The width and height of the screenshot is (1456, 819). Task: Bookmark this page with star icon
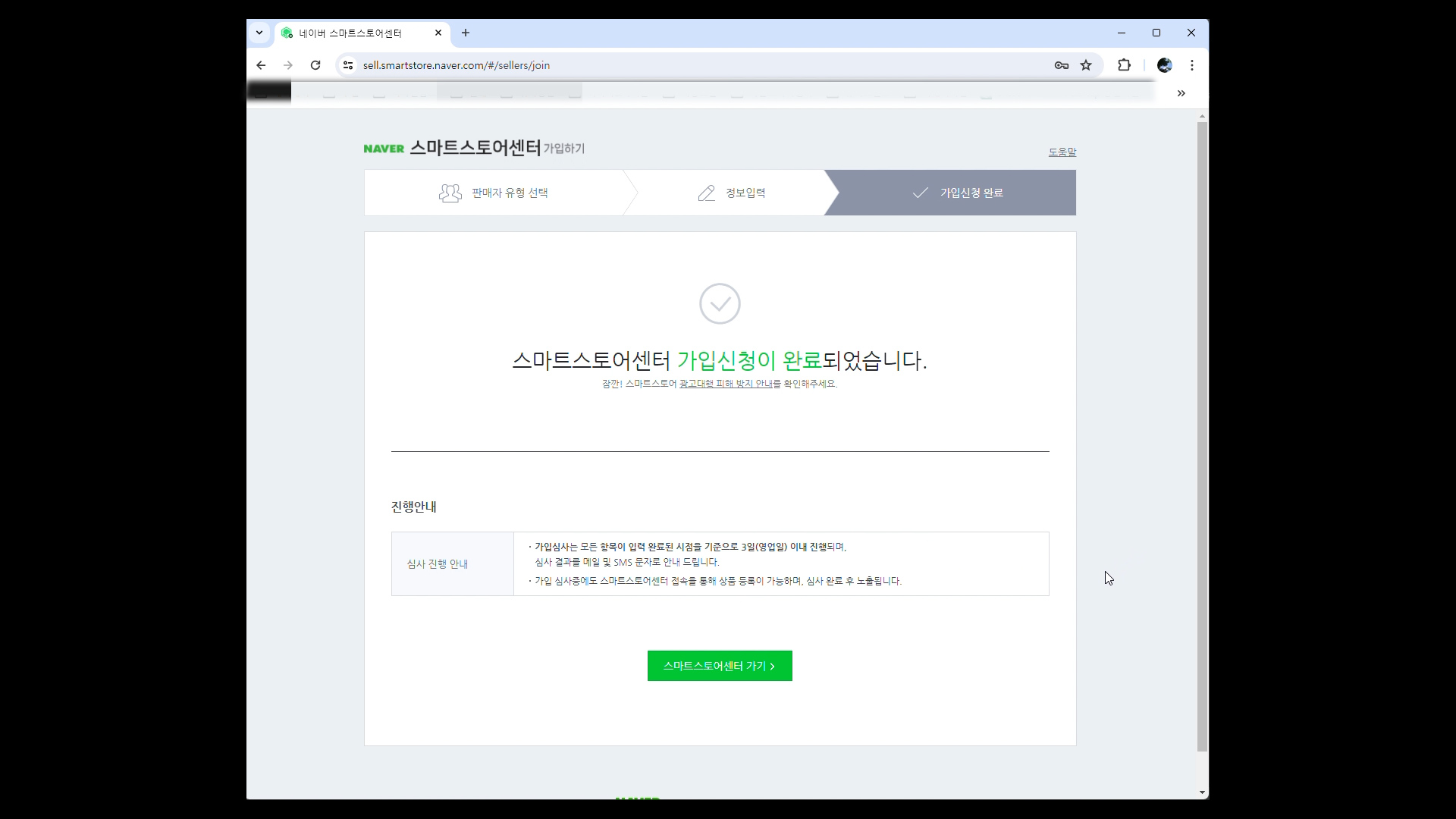1086,65
